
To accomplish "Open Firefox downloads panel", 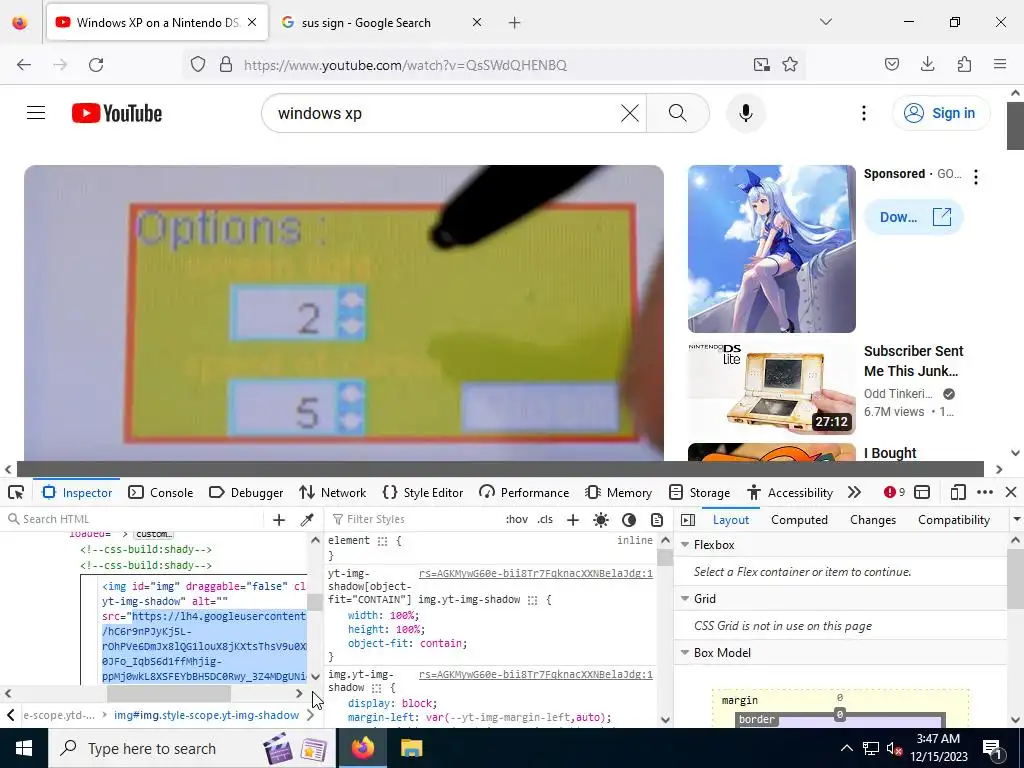I will pos(927,64).
